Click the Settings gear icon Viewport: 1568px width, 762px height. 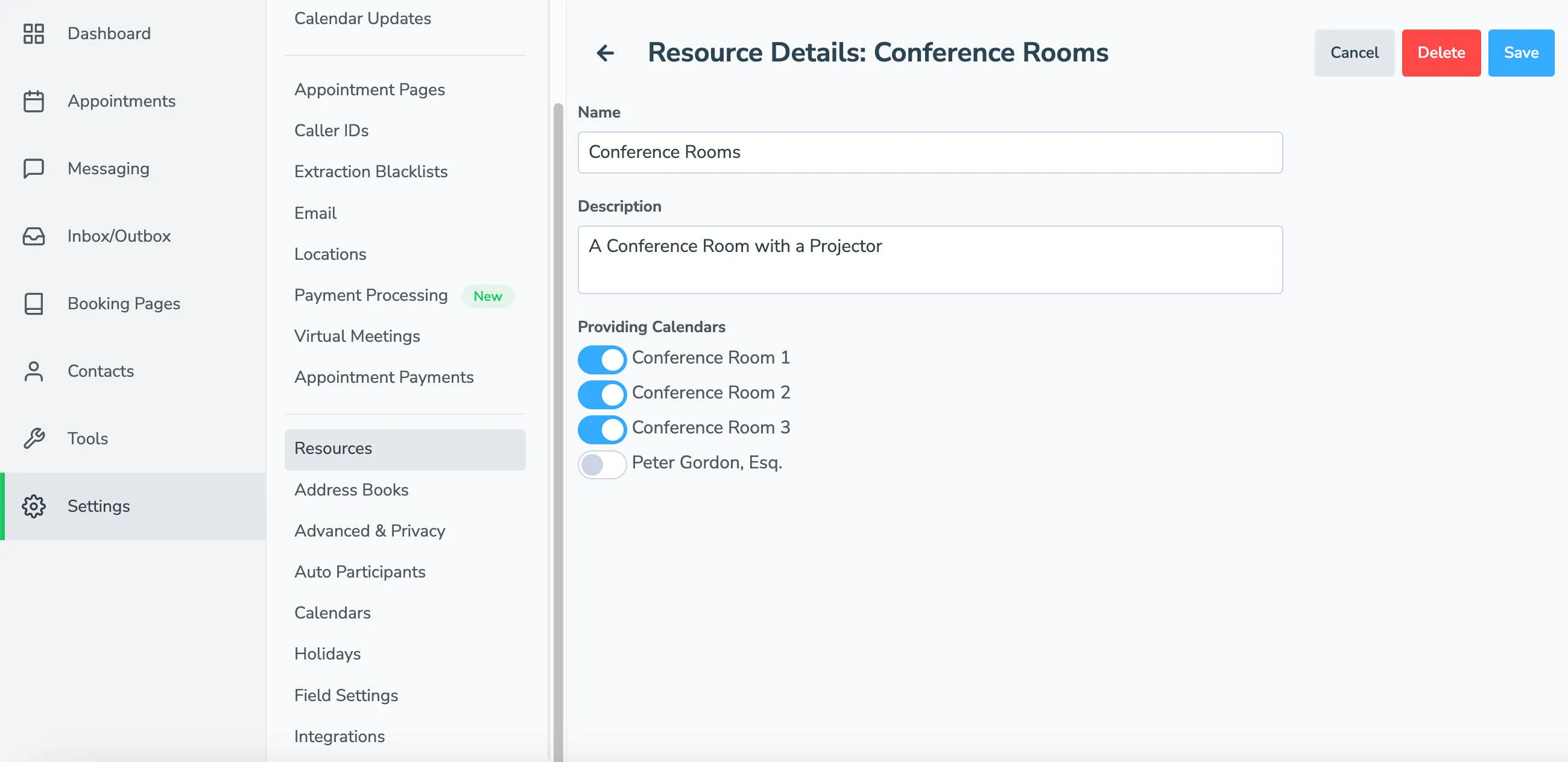tap(34, 506)
